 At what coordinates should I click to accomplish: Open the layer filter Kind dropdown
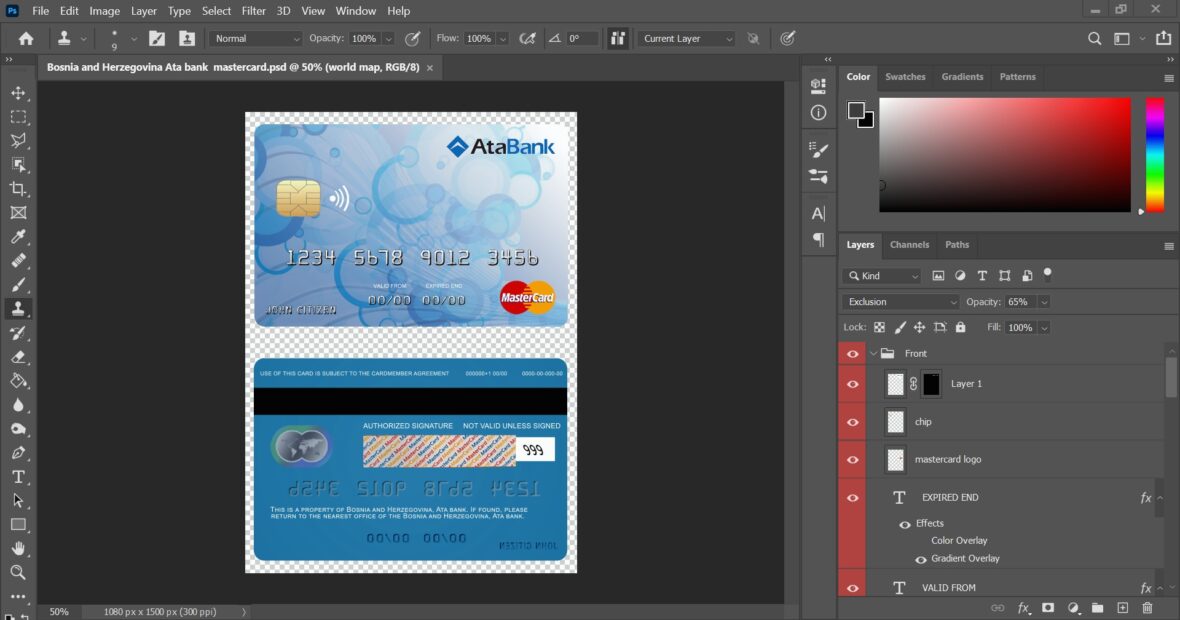[881, 276]
